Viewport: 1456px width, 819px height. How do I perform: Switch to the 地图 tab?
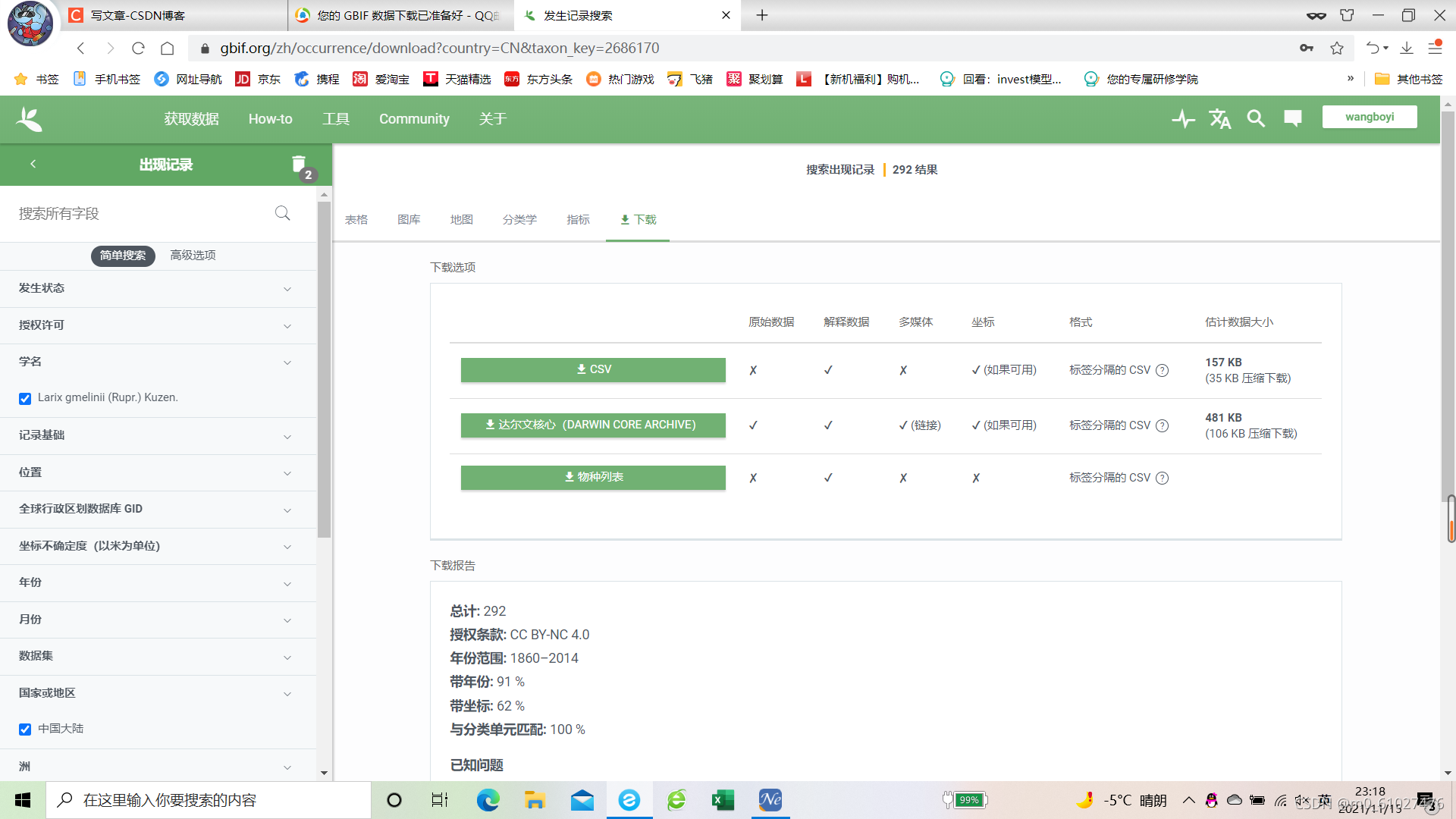461,220
